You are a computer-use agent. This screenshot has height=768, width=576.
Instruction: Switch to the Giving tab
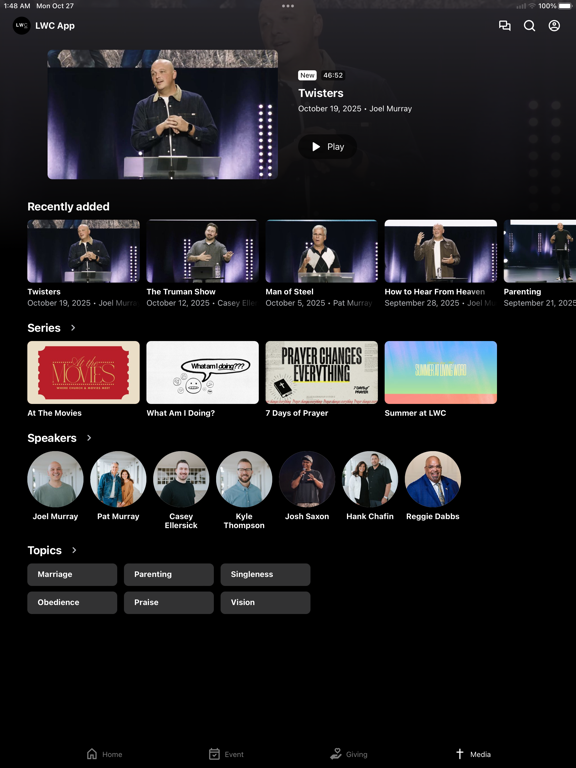pos(349,754)
